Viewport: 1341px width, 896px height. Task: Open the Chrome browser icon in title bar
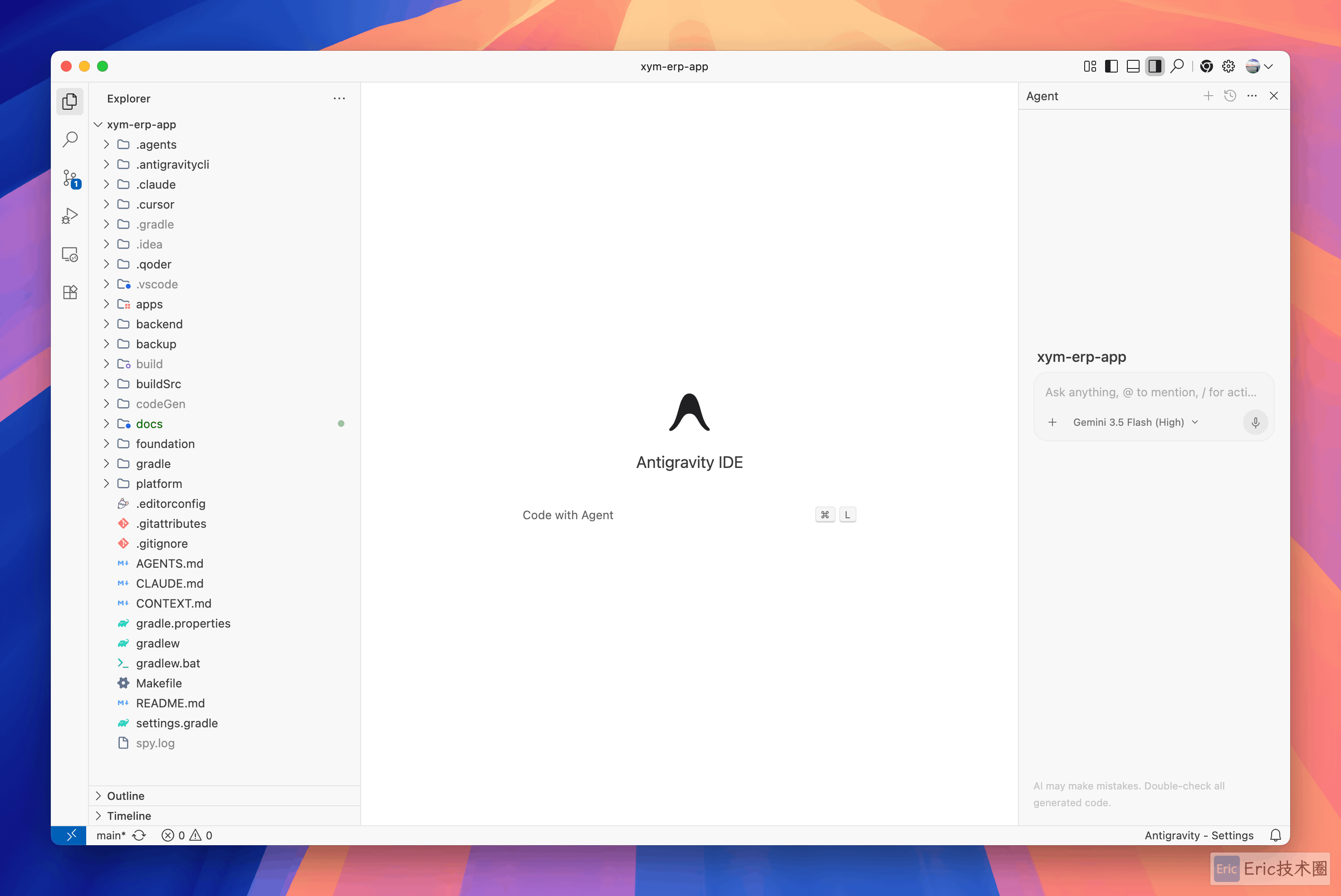1207,66
